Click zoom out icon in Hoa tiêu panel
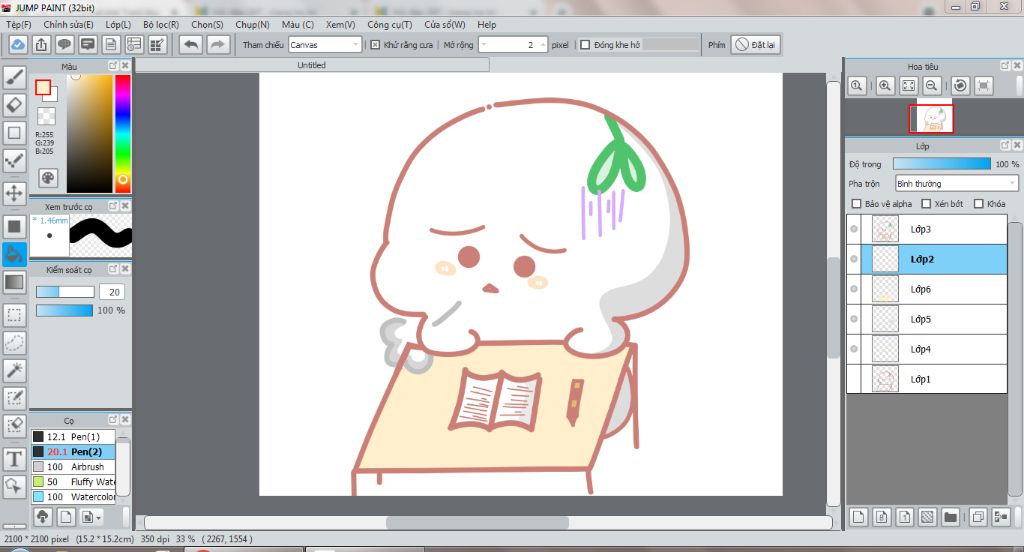The image size is (1024, 552). [932, 86]
